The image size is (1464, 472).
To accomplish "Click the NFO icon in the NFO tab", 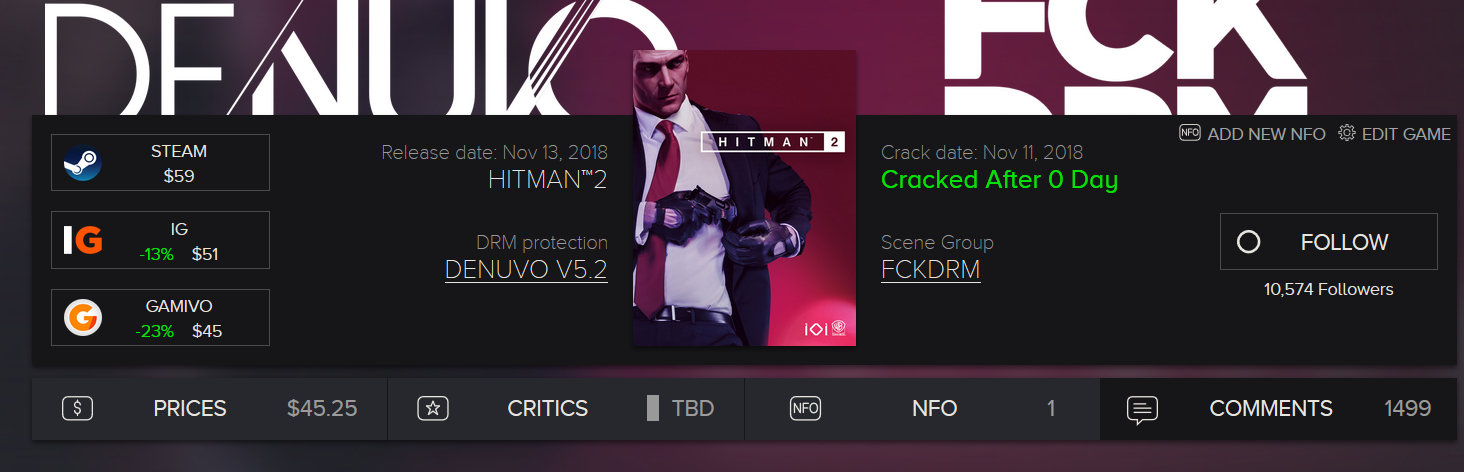I will (806, 408).
